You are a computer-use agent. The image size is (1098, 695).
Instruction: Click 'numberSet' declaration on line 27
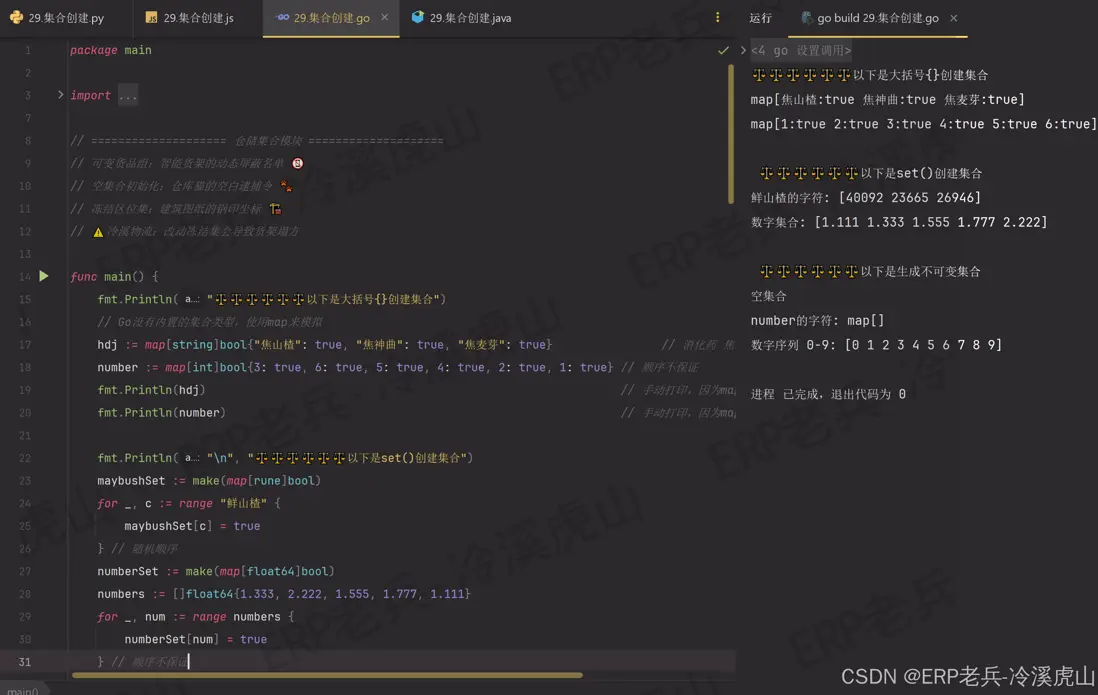(127, 572)
